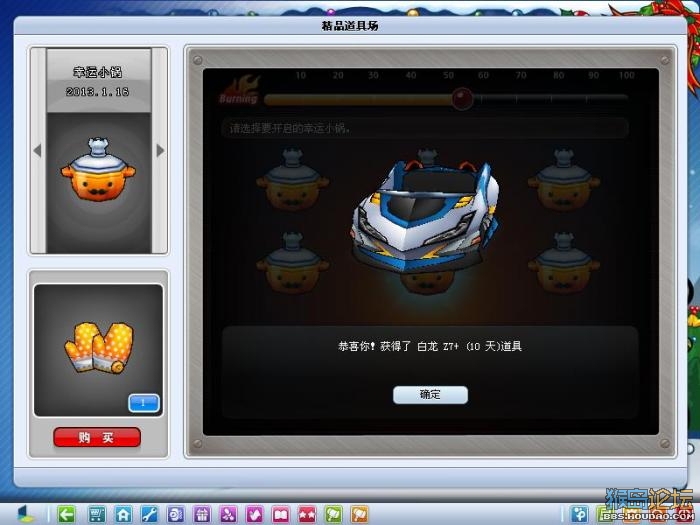Click the green back arrow icon
This screenshot has width=700, height=525.
tap(67, 515)
